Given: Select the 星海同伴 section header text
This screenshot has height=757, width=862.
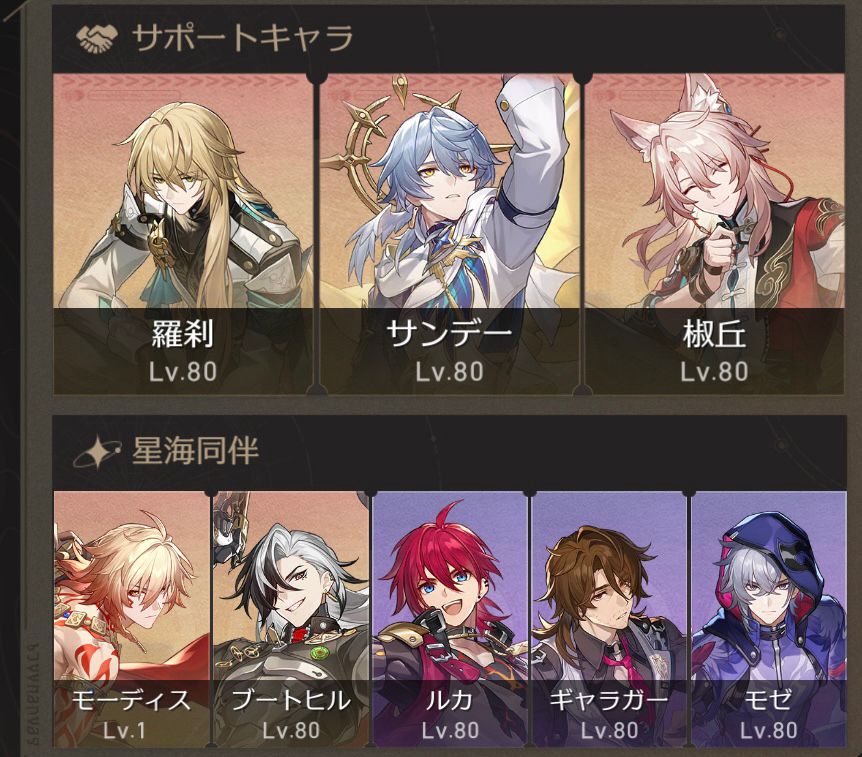Looking at the screenshot, I should tap(195, 450).
